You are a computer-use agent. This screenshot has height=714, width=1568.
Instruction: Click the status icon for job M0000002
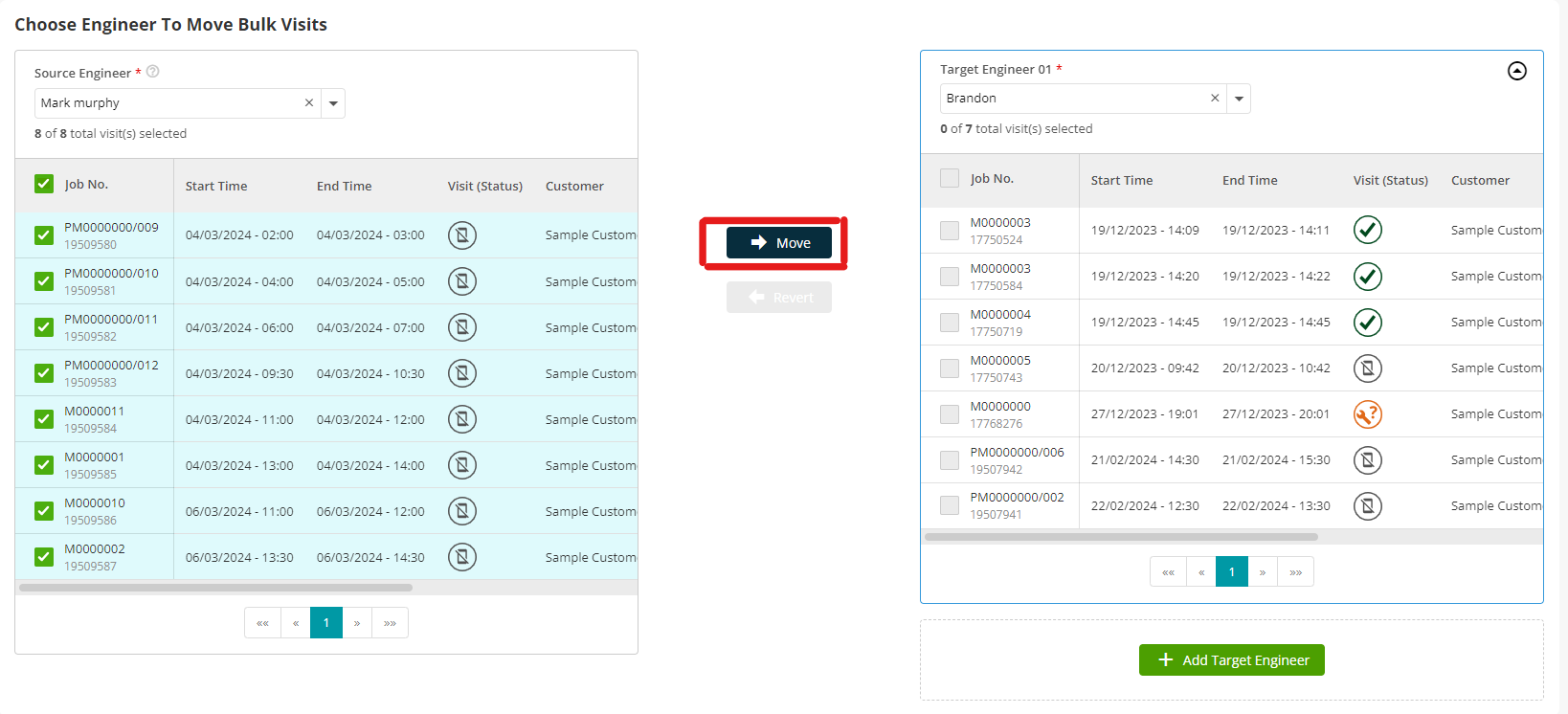462,557
